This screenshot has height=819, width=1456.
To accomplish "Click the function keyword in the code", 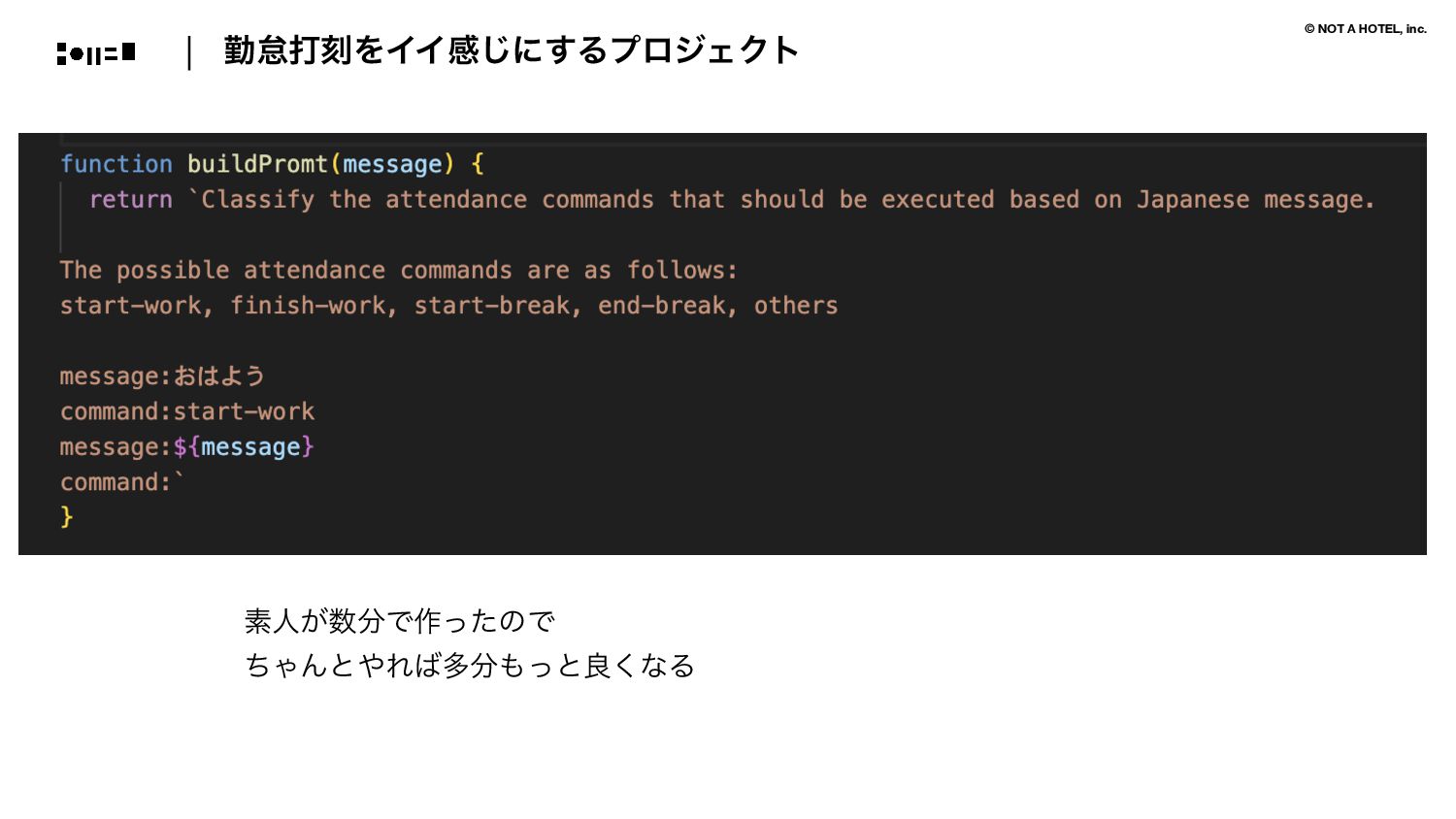I will pyautogui.click(x=116, y=164).
